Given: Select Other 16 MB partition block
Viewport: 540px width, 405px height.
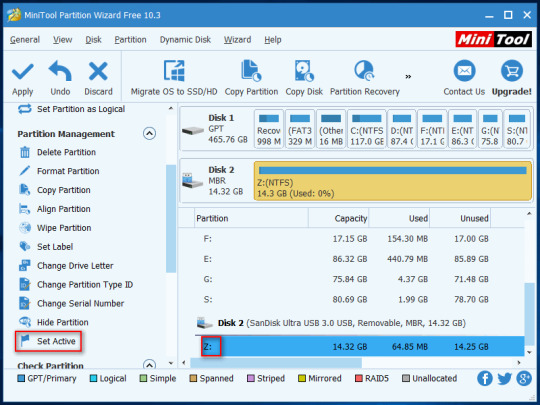Looking at the screenshot, I should [331, 129].
